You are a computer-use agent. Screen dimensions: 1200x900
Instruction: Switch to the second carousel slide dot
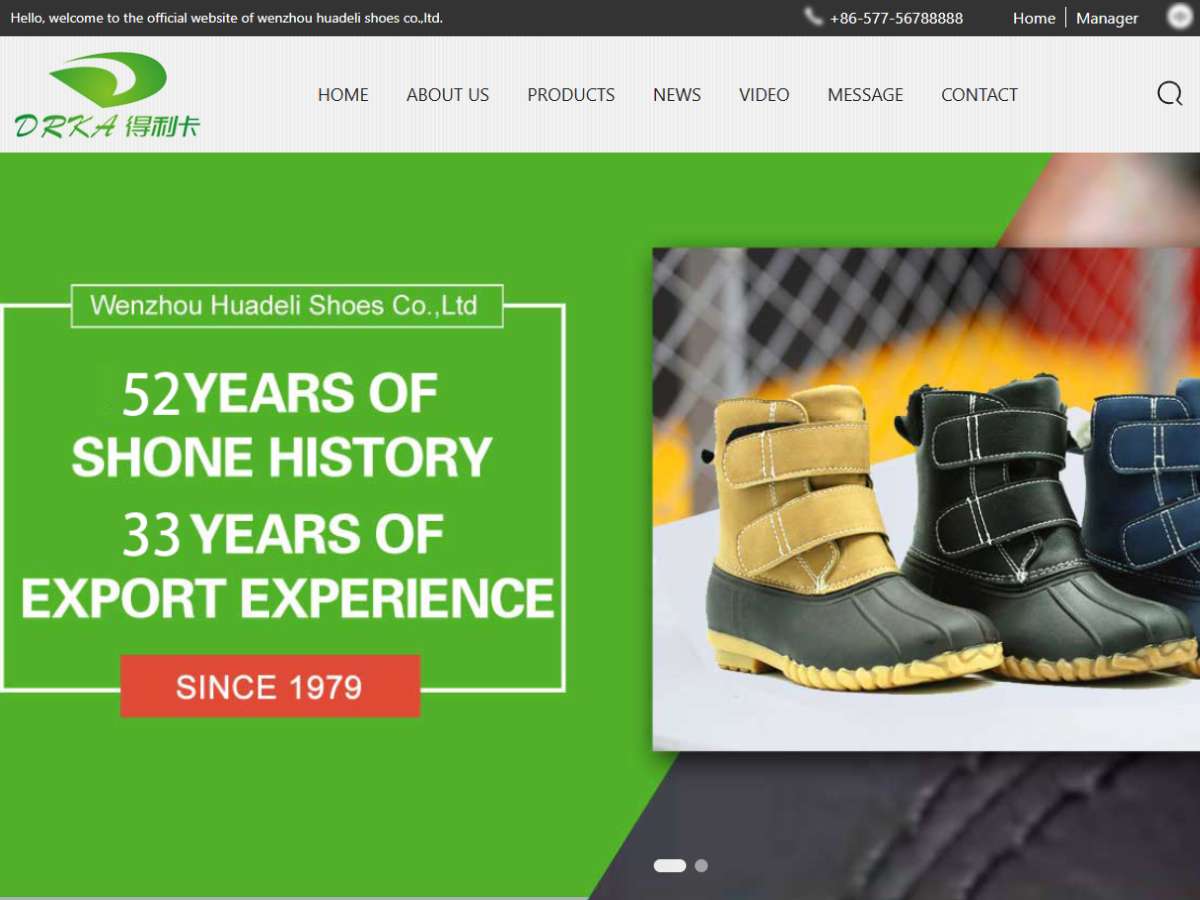[x=701, y=866]
